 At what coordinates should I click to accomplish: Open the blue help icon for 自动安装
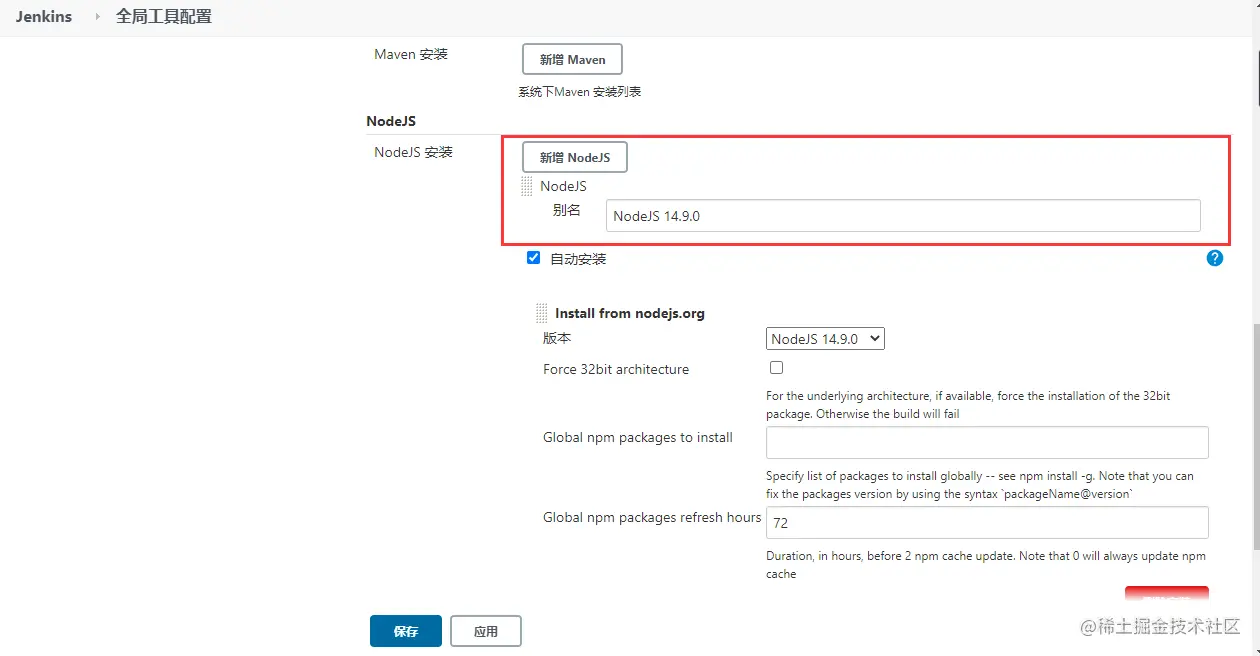click(x=1215, y=258)
